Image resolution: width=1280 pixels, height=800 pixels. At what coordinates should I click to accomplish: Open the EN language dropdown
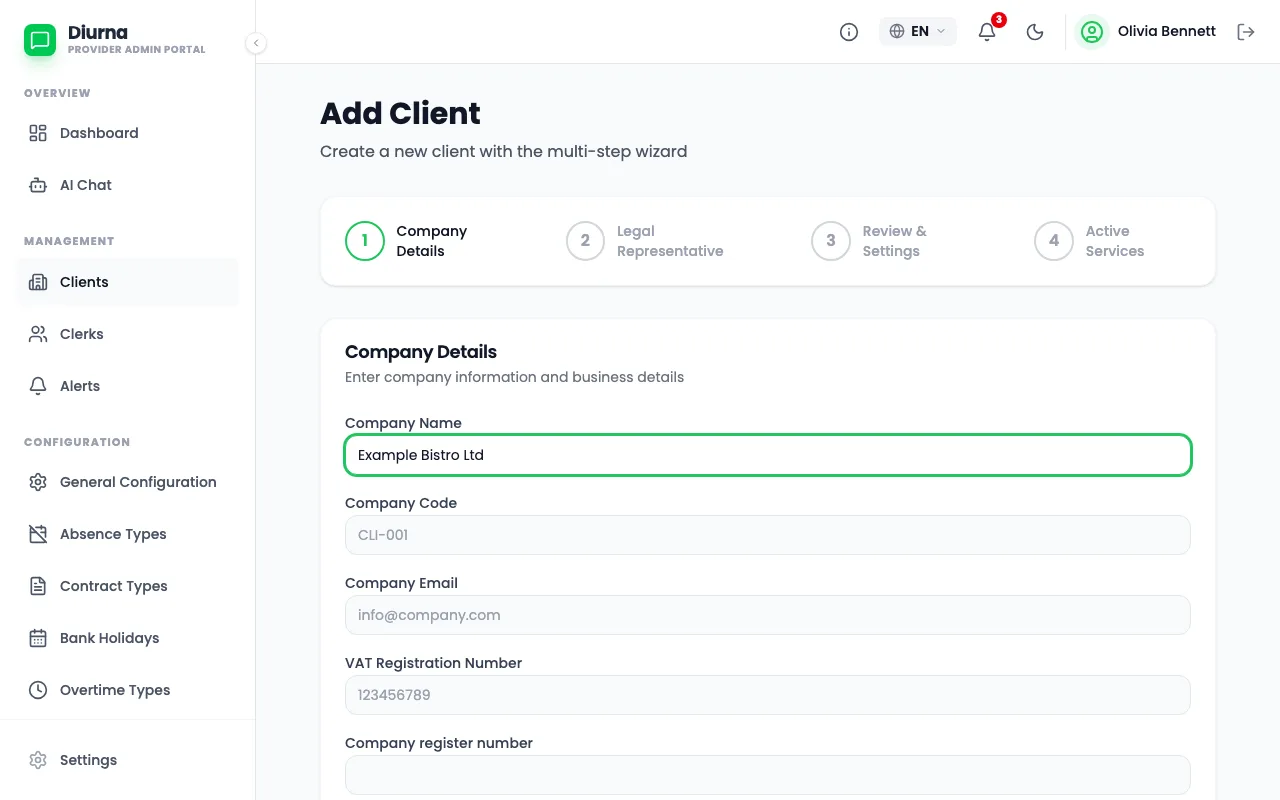point(918,31)
